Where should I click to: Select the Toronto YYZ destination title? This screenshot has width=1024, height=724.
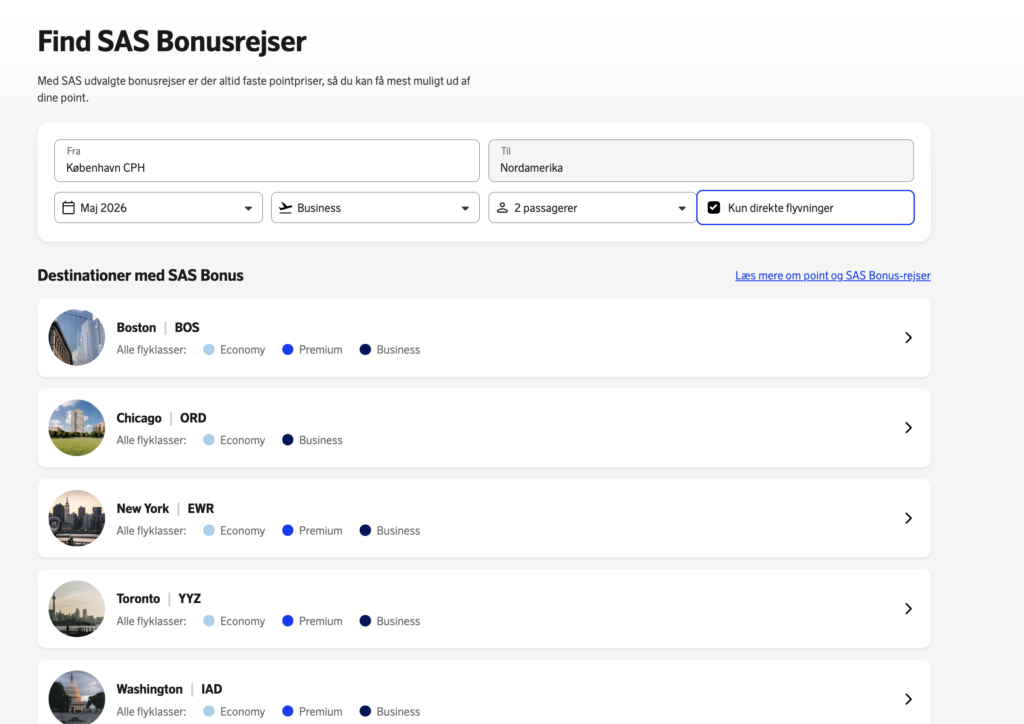[159, 599]
